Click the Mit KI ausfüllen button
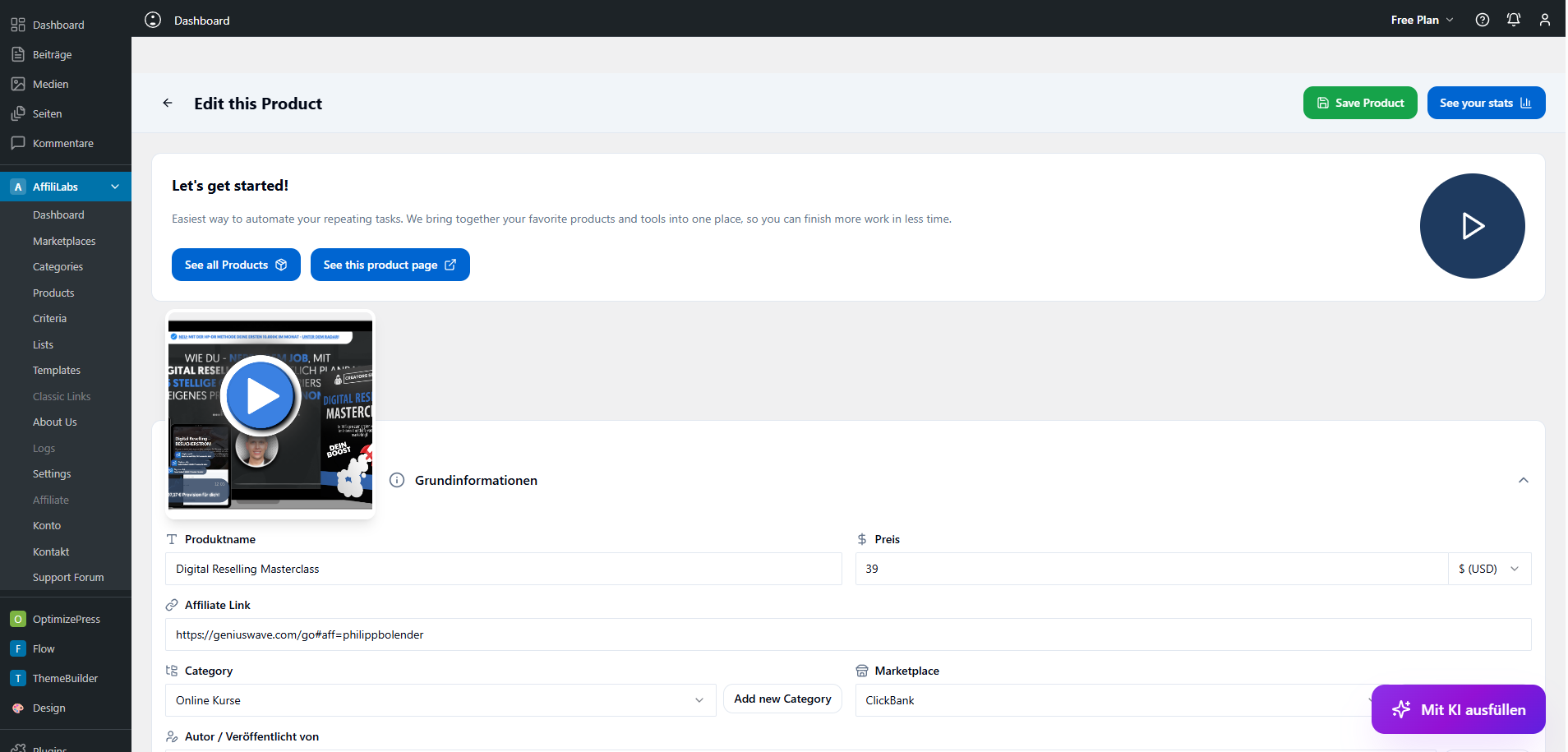 pos(1458,709)
